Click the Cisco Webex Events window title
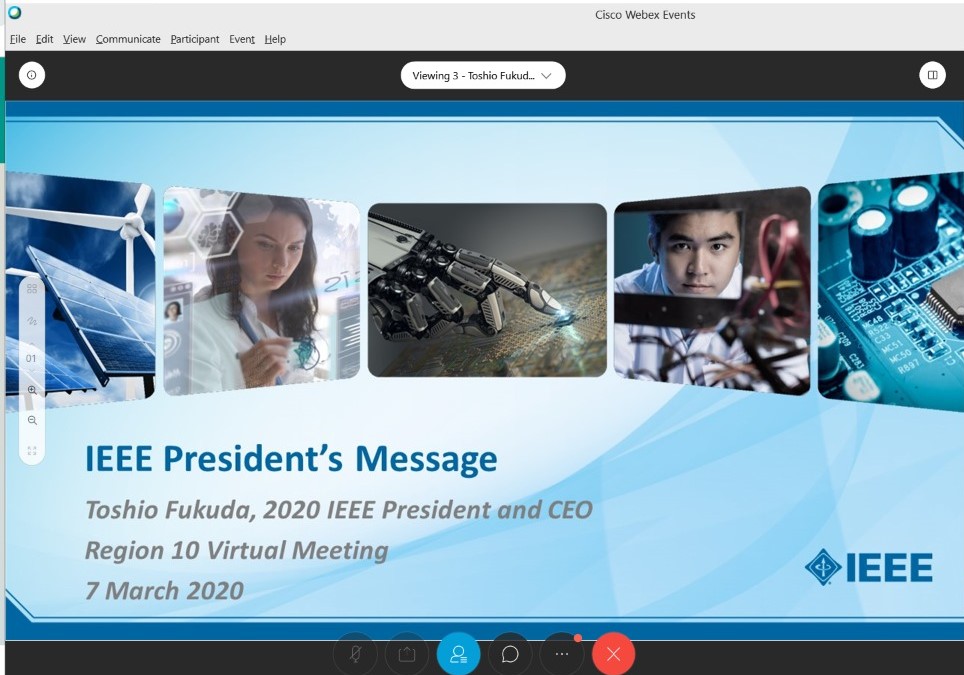The image size is (964, 675). coord(645,15)
